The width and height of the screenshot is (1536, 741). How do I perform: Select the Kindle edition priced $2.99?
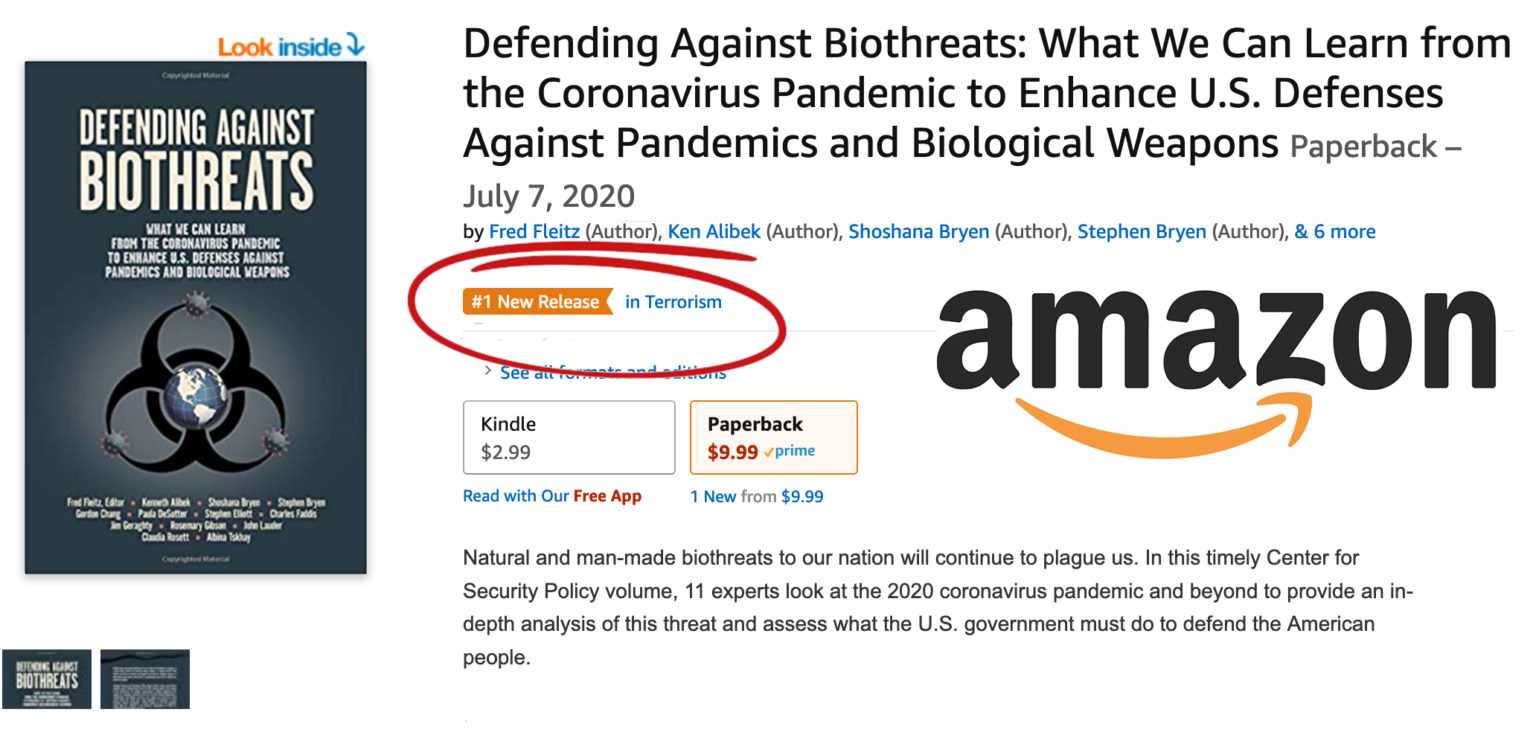point(569,437)
